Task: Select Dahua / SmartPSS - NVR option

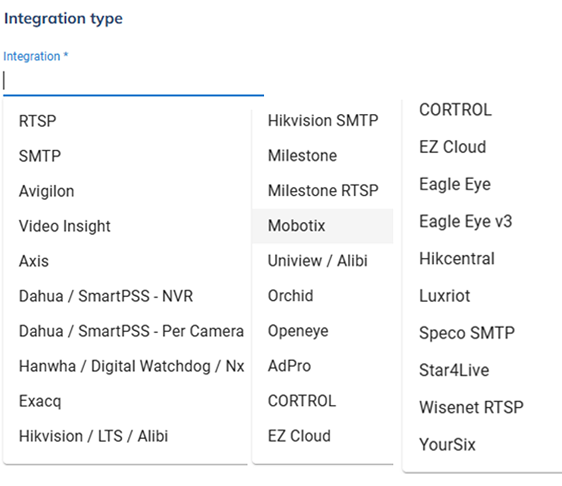Action: [125, 296]
